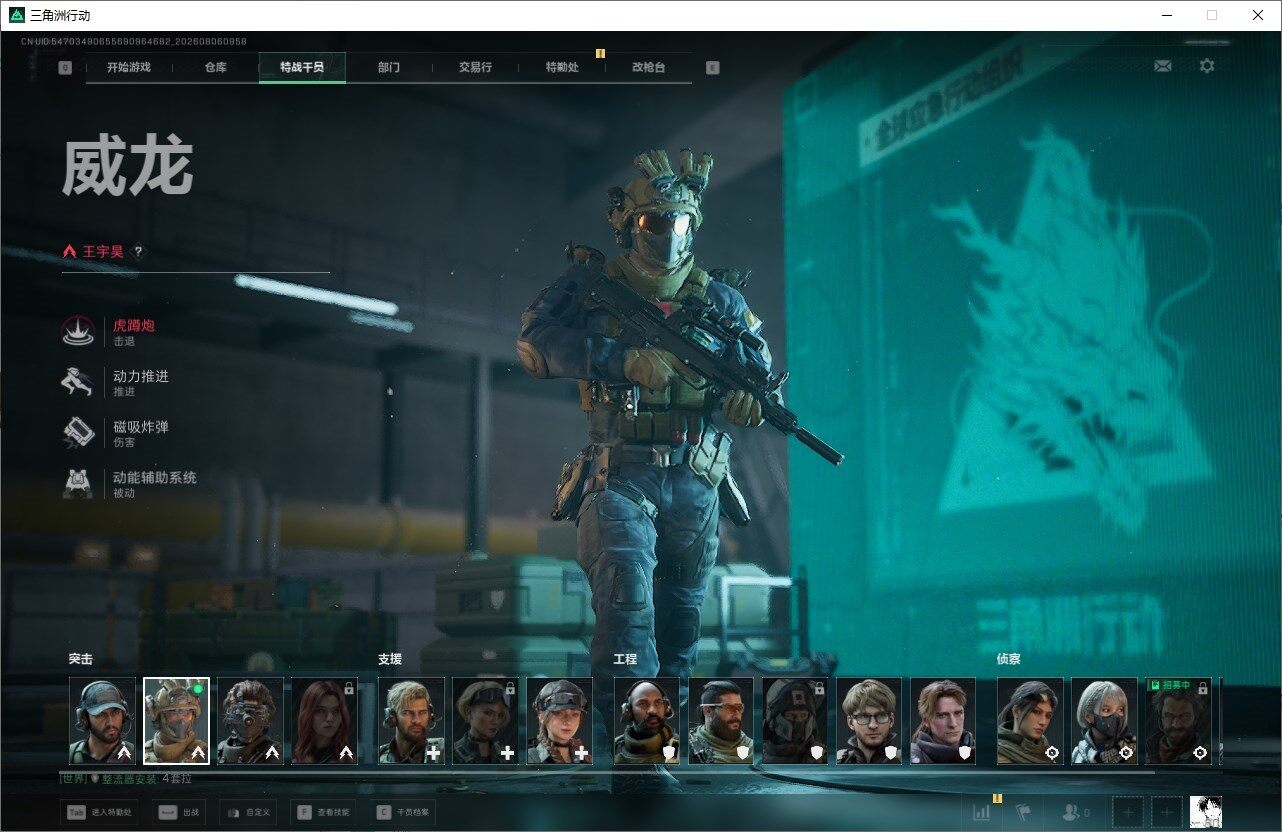Viewport: 1282px width, 832px height.
Task: Open the 仓库 tab
Action: click(215, 68)
